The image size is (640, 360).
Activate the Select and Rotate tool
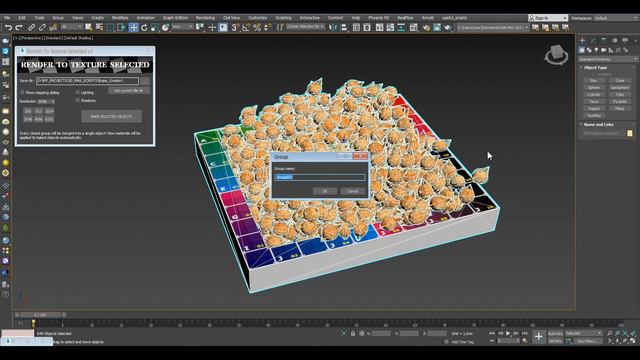(x=144, y=27)
